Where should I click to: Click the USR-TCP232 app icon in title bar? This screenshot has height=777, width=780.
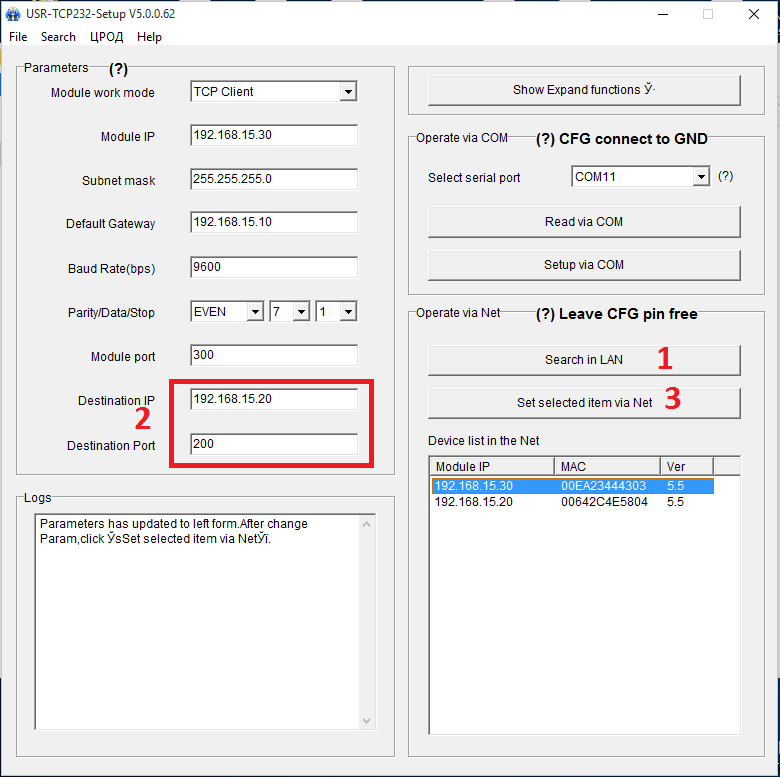pyautogui.click(x=13, y=15)
